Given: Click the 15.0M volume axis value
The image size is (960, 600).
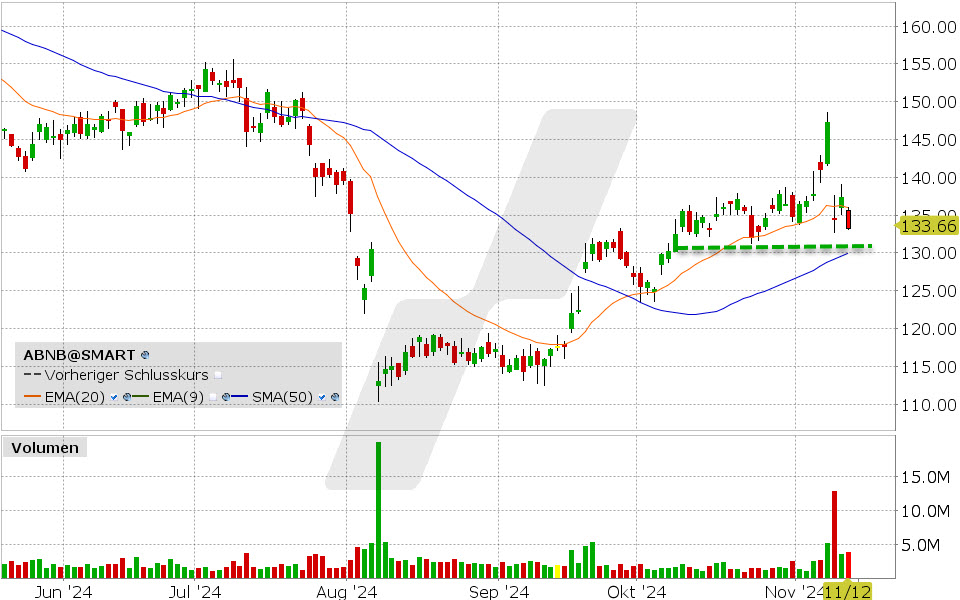Looking at the screenshot, I should [924, 476].
